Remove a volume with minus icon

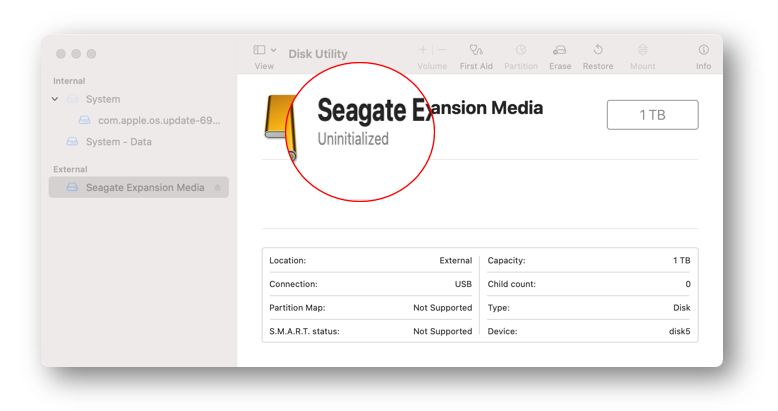coord(442,50)
